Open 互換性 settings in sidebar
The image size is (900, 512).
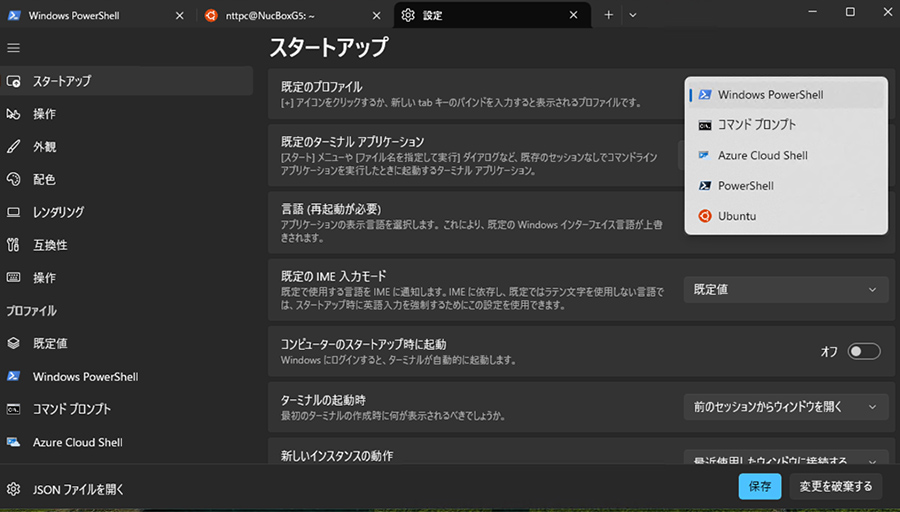pos(50,245)
